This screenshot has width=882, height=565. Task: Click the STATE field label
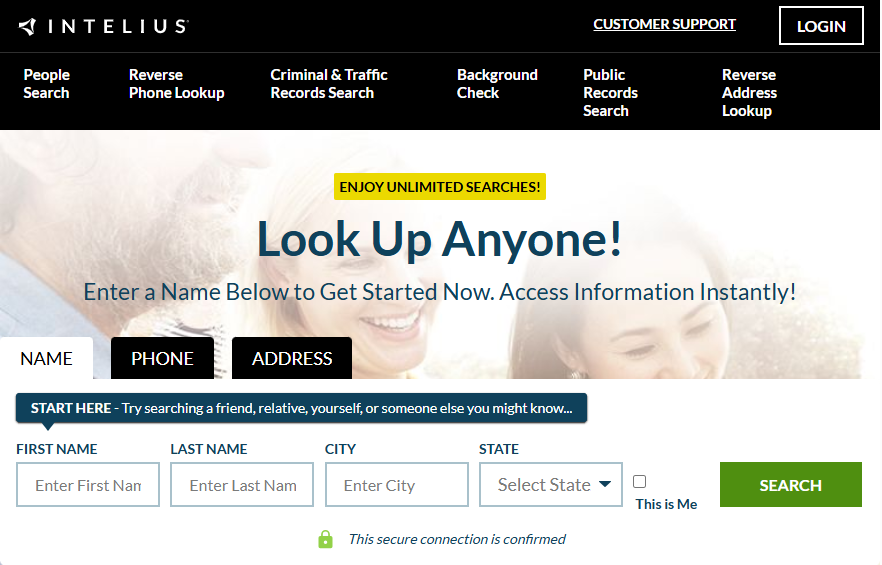click(x=499, y=449)
